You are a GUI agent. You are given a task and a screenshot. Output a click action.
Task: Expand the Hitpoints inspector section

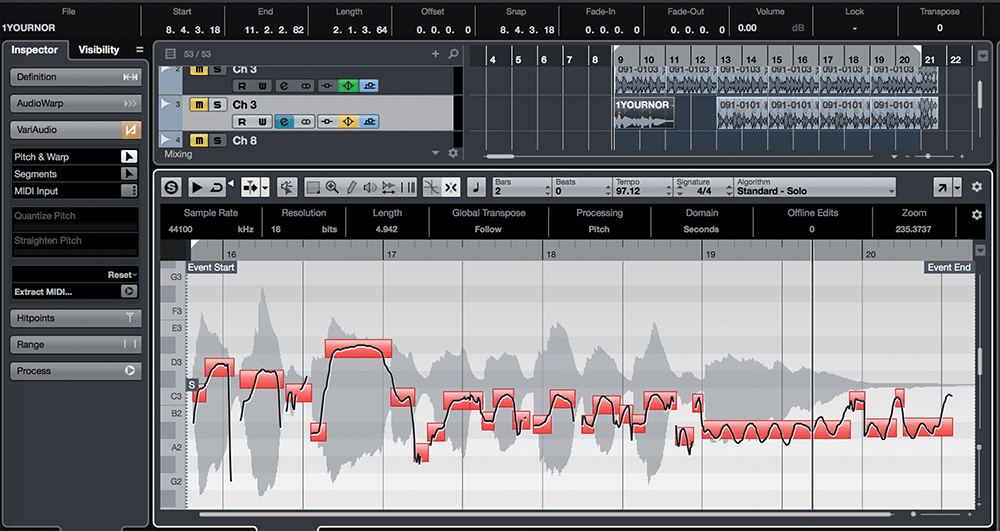coord(76,318)
